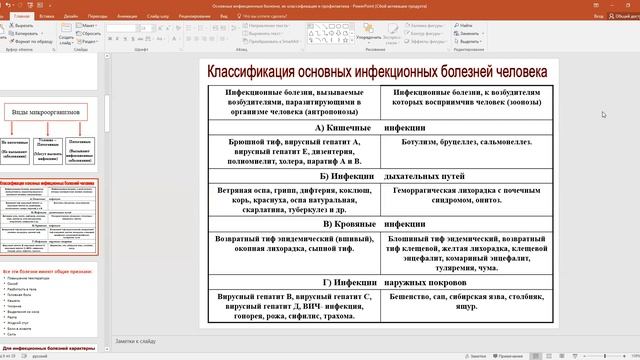Open Макет (Layout) dropdown
Viewport: 640px width, 360px height.
pos(87,25)
